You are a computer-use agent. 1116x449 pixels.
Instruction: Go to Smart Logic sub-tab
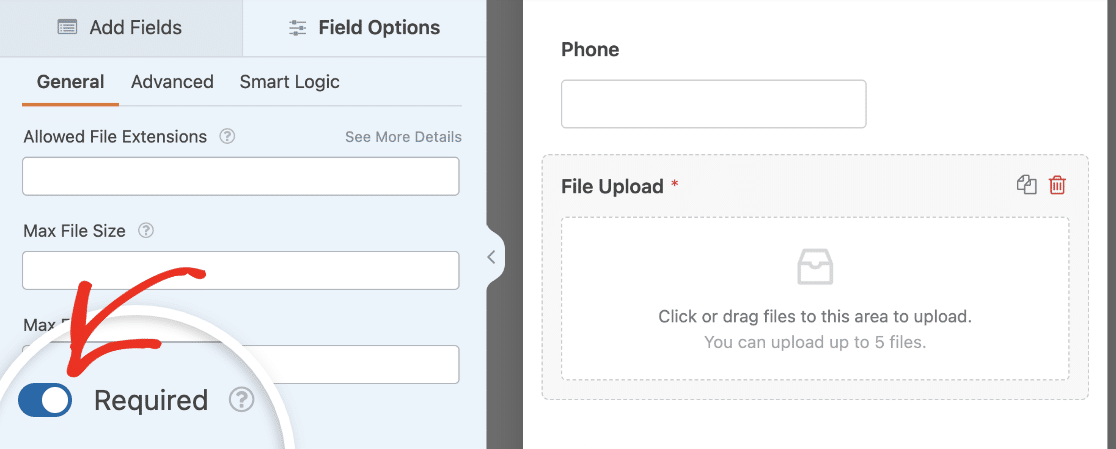coord(290,82)
